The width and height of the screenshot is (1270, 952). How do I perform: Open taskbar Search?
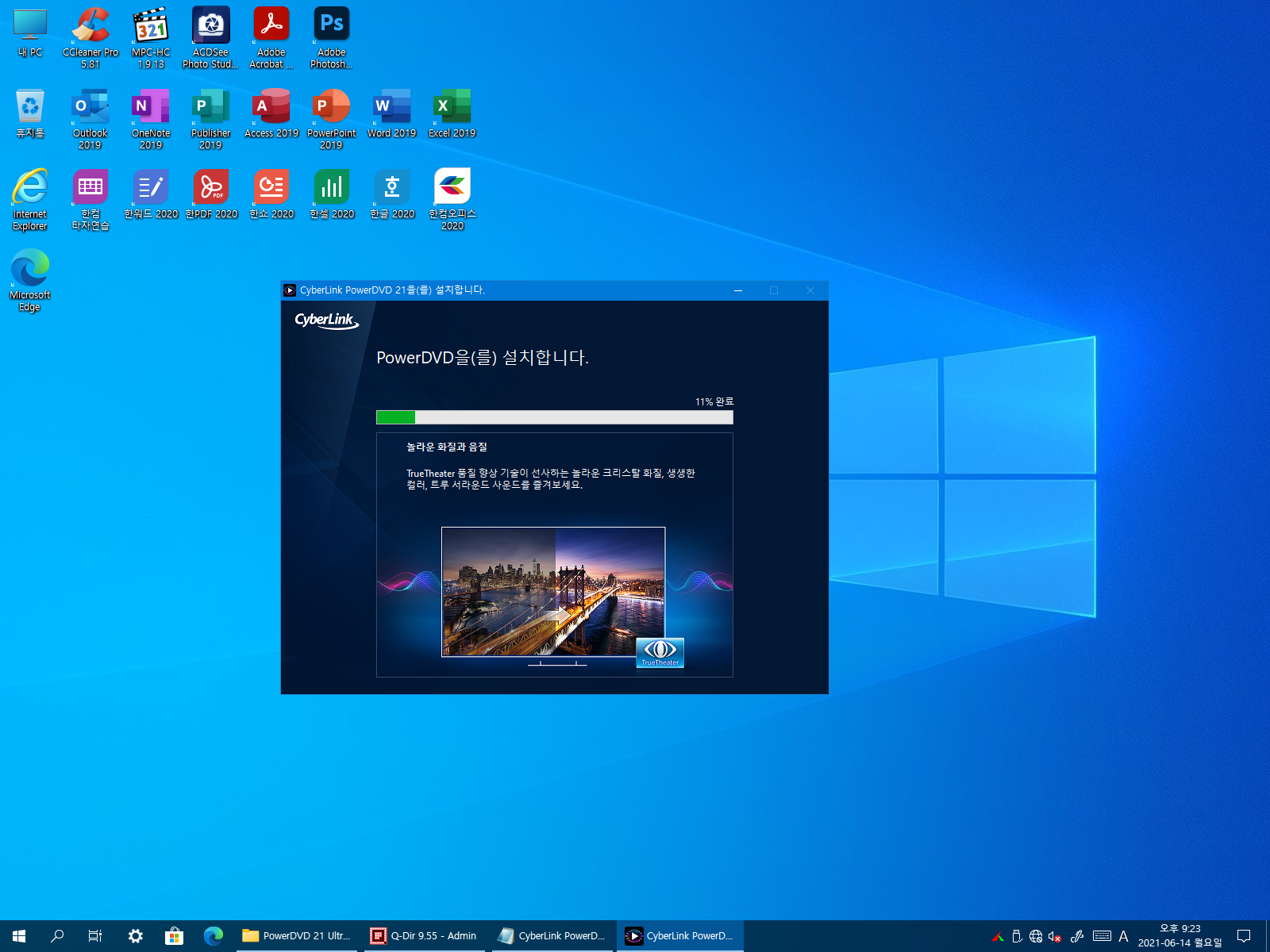57,936
